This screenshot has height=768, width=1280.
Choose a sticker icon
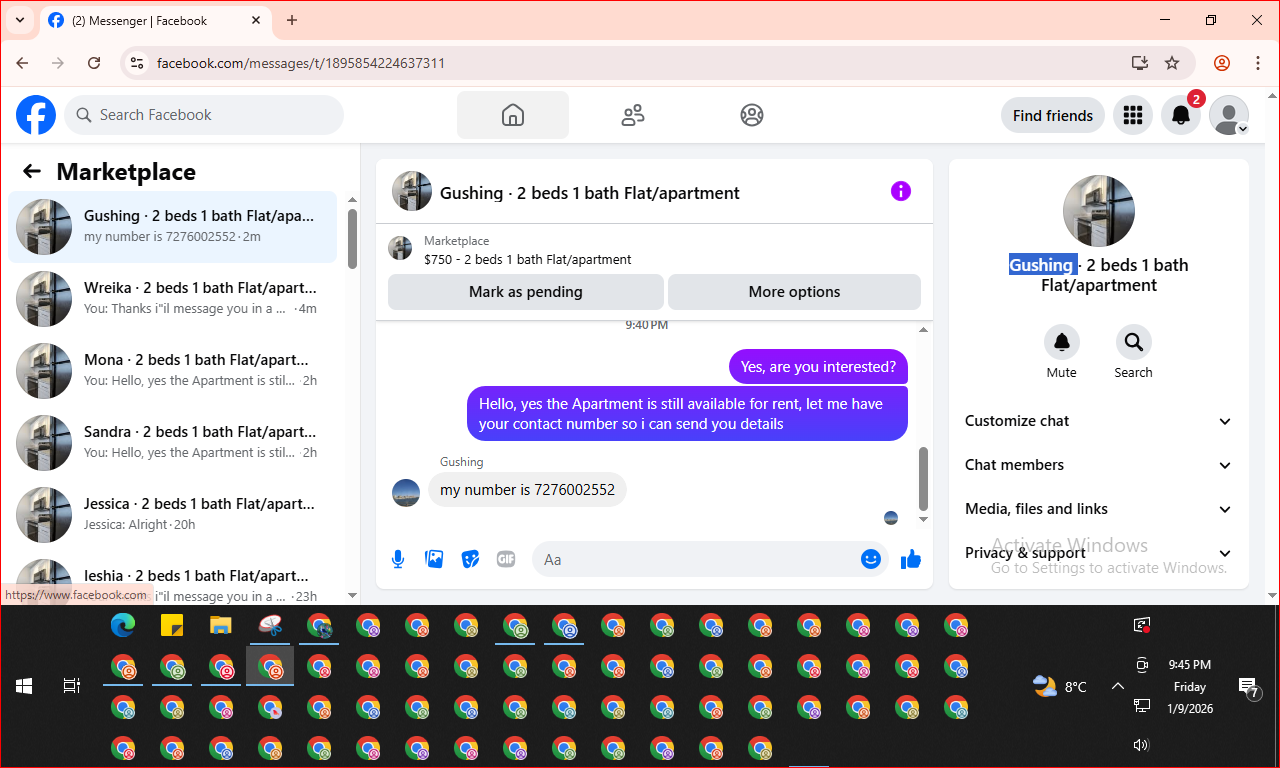click(x=470, y=559)
